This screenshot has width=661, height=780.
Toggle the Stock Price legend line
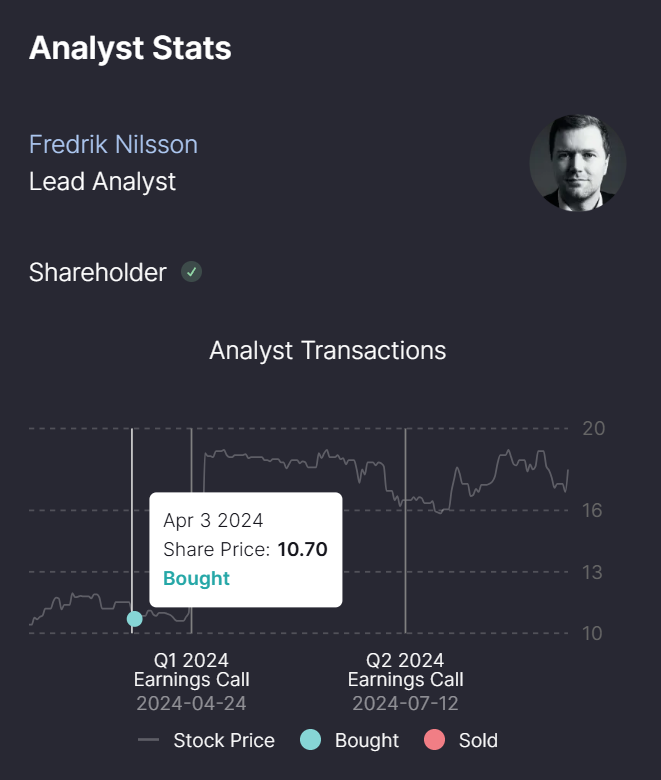coord(148,740)
